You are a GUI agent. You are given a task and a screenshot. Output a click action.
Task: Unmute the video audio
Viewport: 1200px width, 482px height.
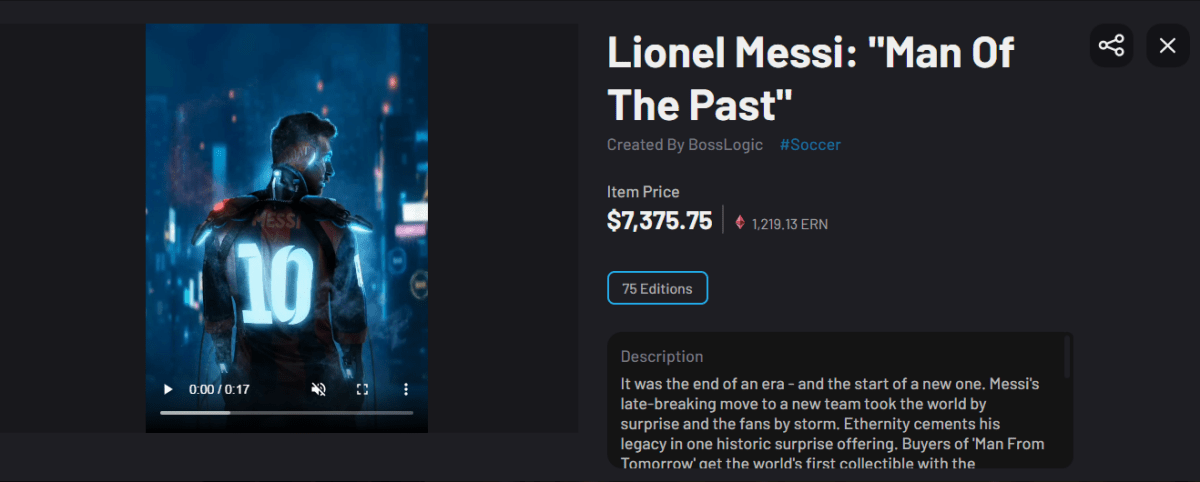(x=319, y=389)
